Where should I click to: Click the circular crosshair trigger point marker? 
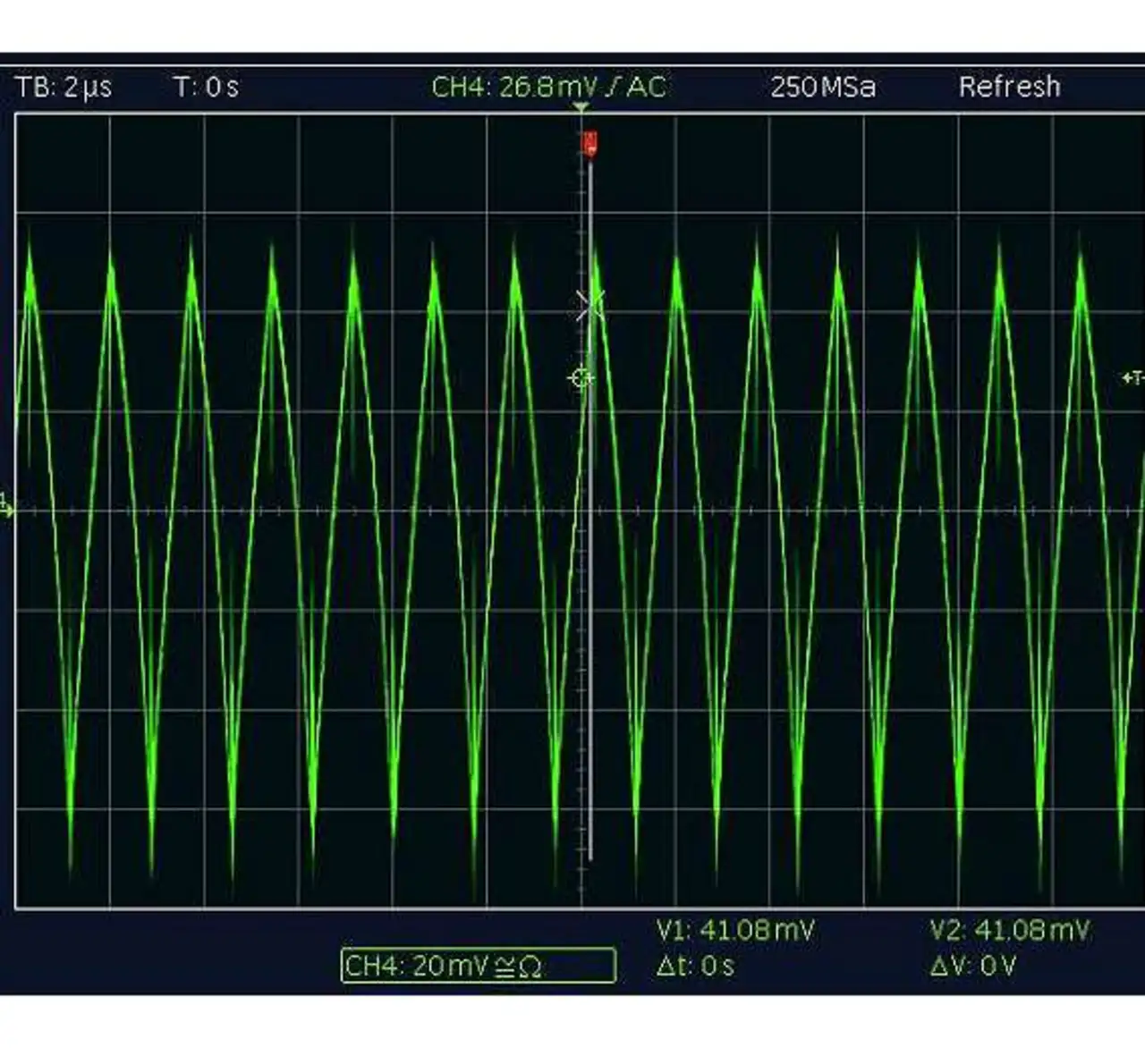pyautogui.click(x=581, y=378)
